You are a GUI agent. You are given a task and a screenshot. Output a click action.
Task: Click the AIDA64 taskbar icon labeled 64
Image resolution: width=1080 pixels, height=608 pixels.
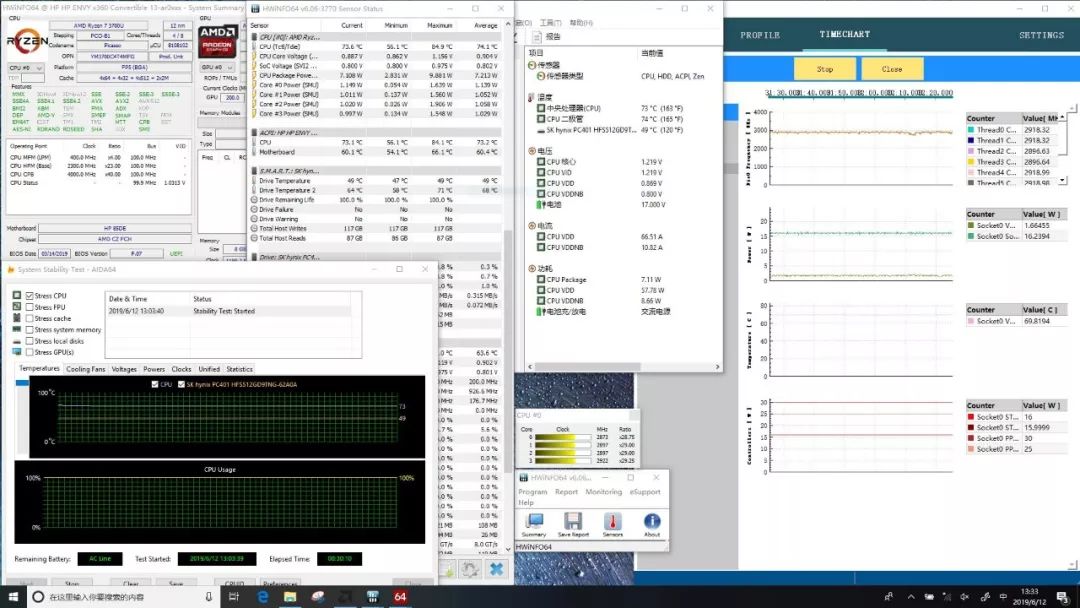tap(400, 597)
